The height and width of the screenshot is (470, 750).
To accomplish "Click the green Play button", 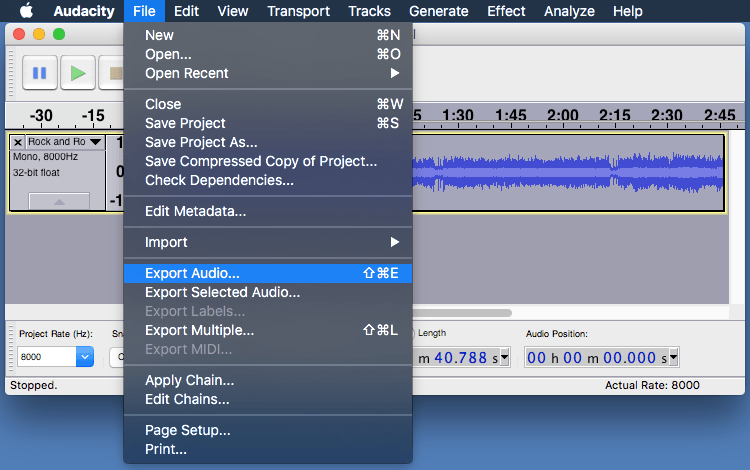I will pyautogui.click(x=78, y=73).
